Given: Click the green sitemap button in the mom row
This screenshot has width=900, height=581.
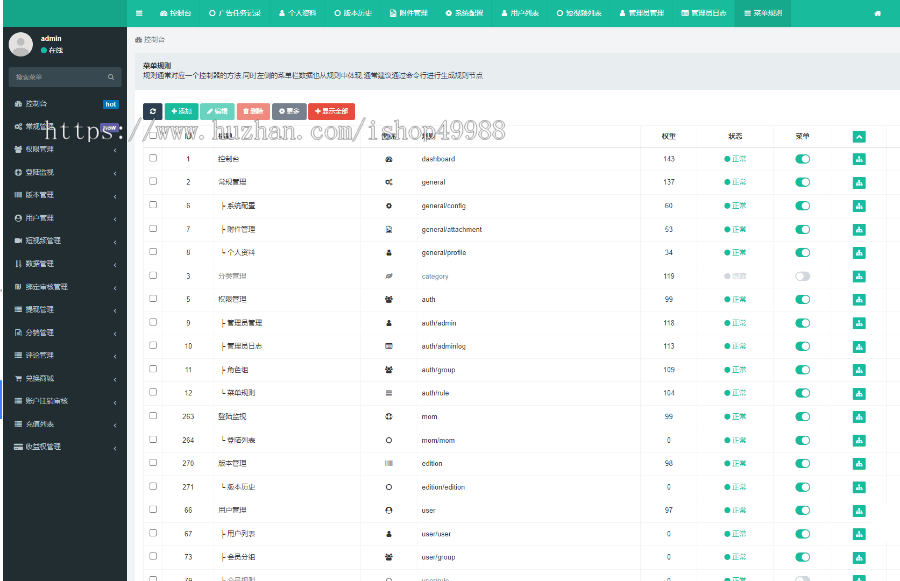Looking at the screenshot, I should click(859, 417).
